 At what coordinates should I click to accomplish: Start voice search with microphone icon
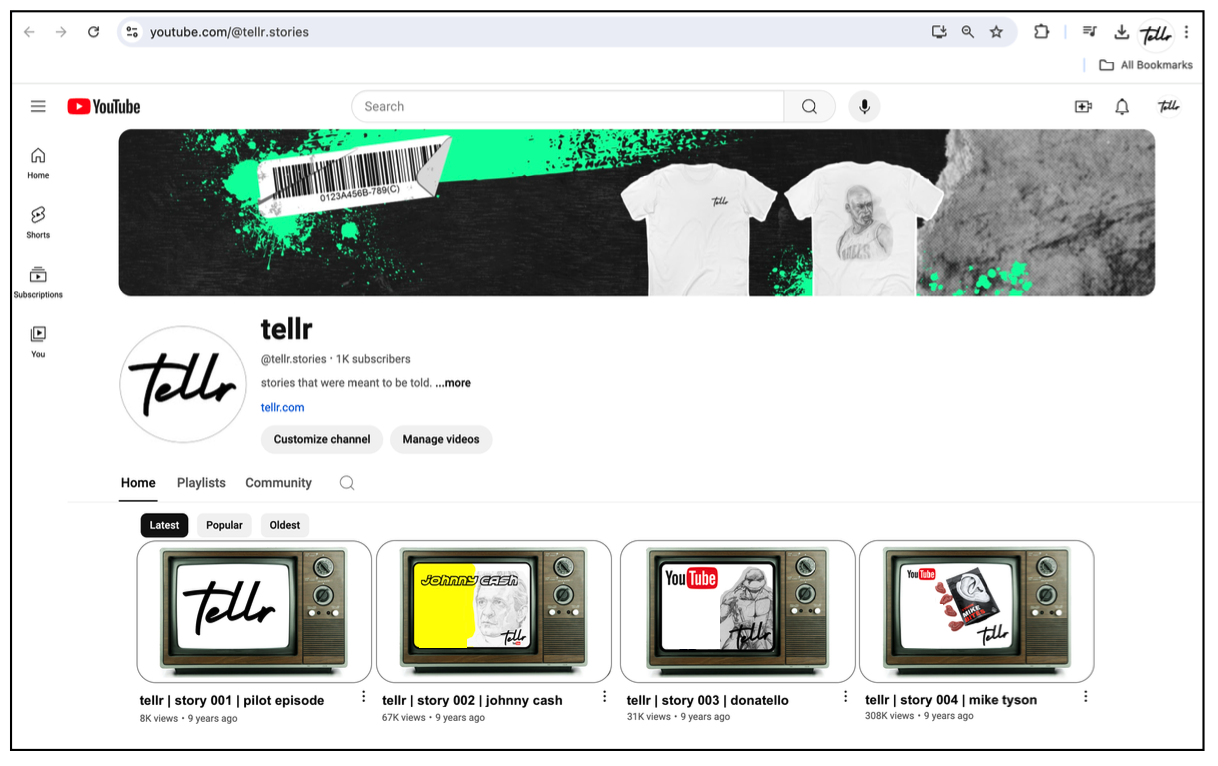click(864, 106)
